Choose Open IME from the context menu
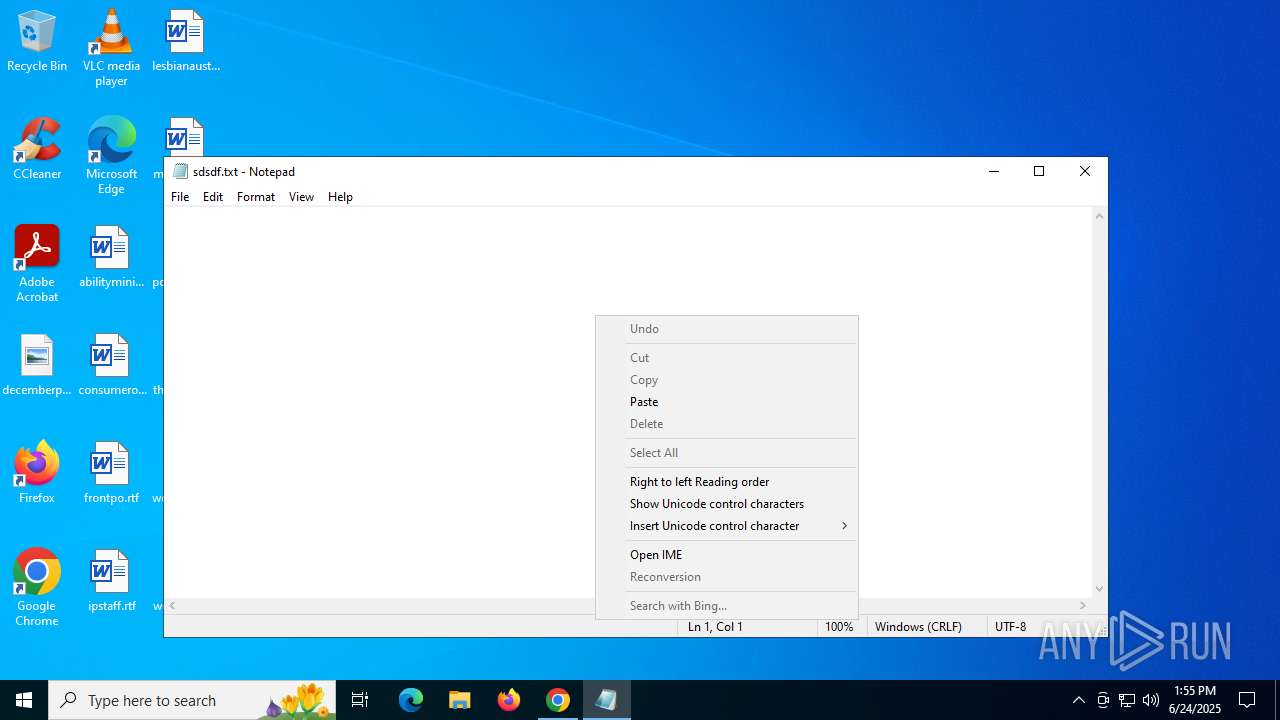The image size is (1280, 720). [x=727, y=555]
